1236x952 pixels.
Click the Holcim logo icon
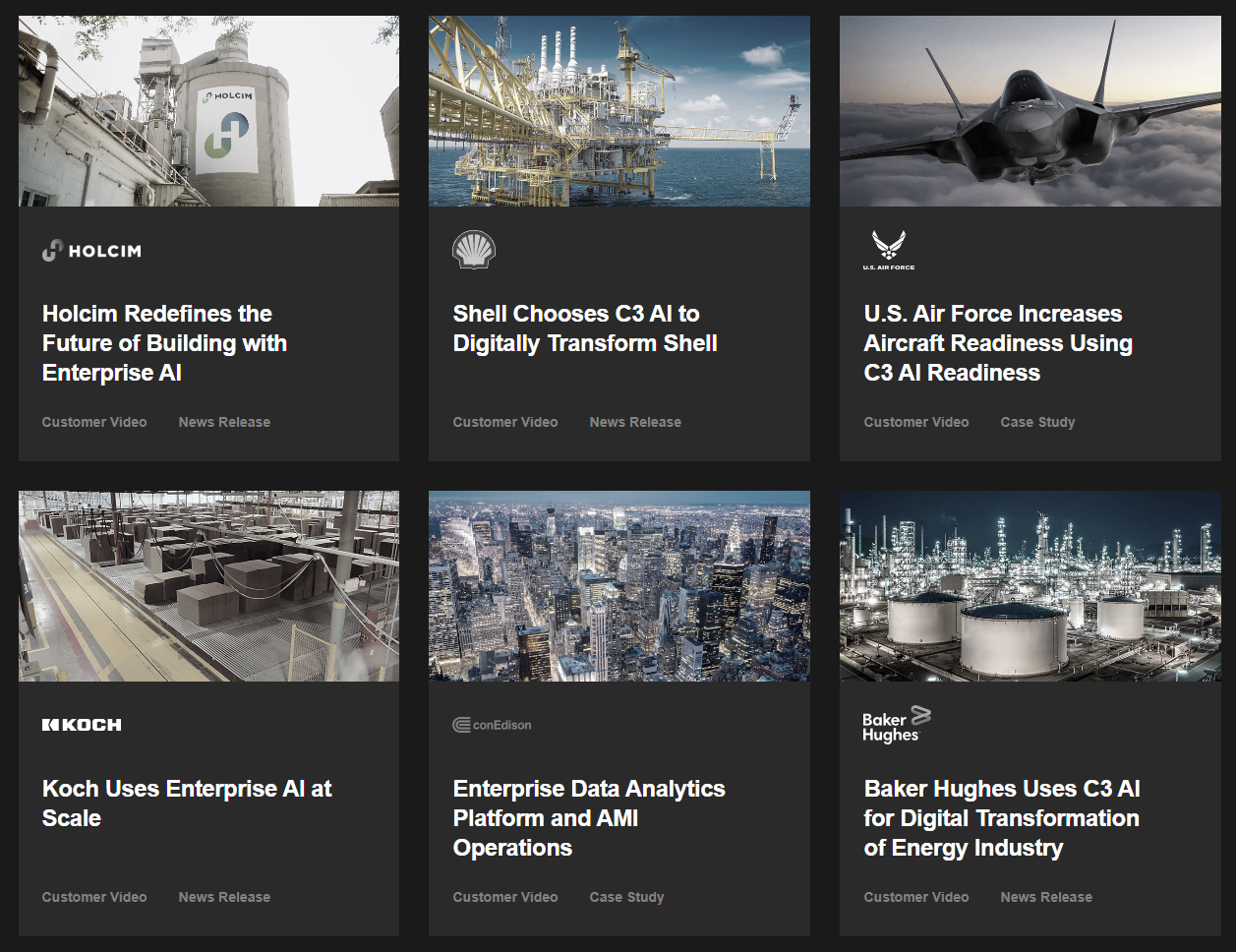coord(91,251)
